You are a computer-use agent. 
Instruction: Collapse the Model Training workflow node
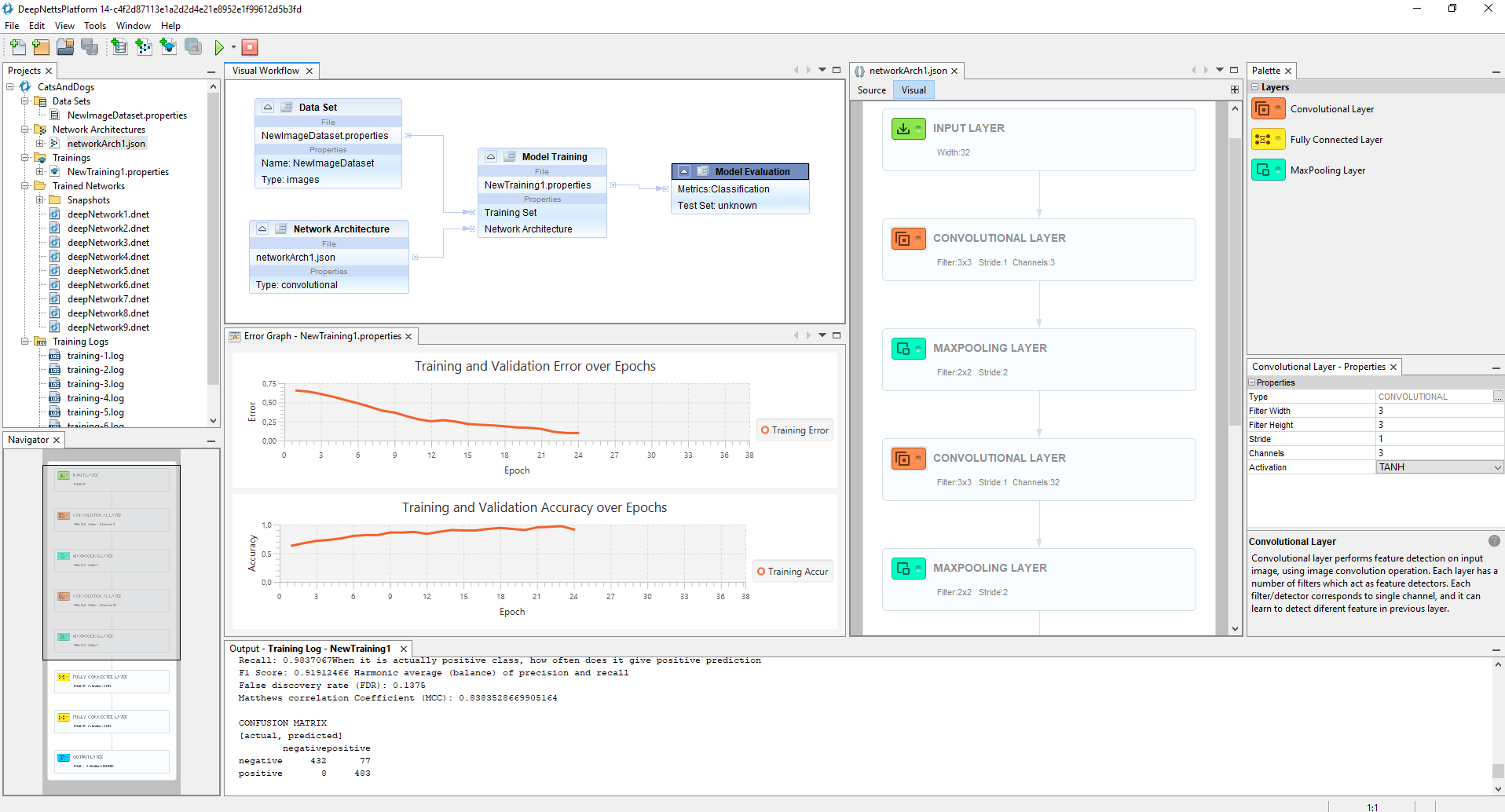491,157
